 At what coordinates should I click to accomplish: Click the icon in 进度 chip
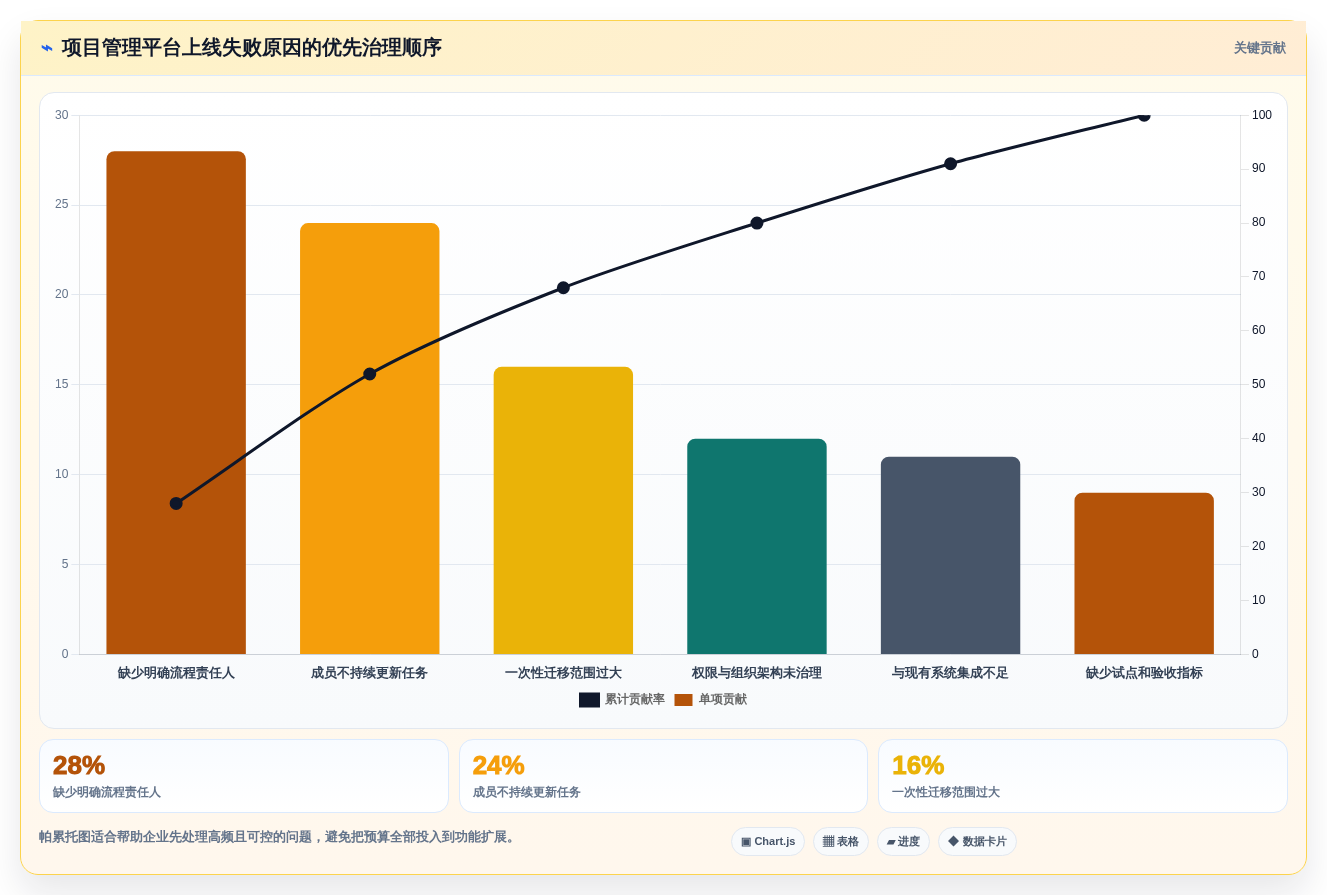(891, 842)
